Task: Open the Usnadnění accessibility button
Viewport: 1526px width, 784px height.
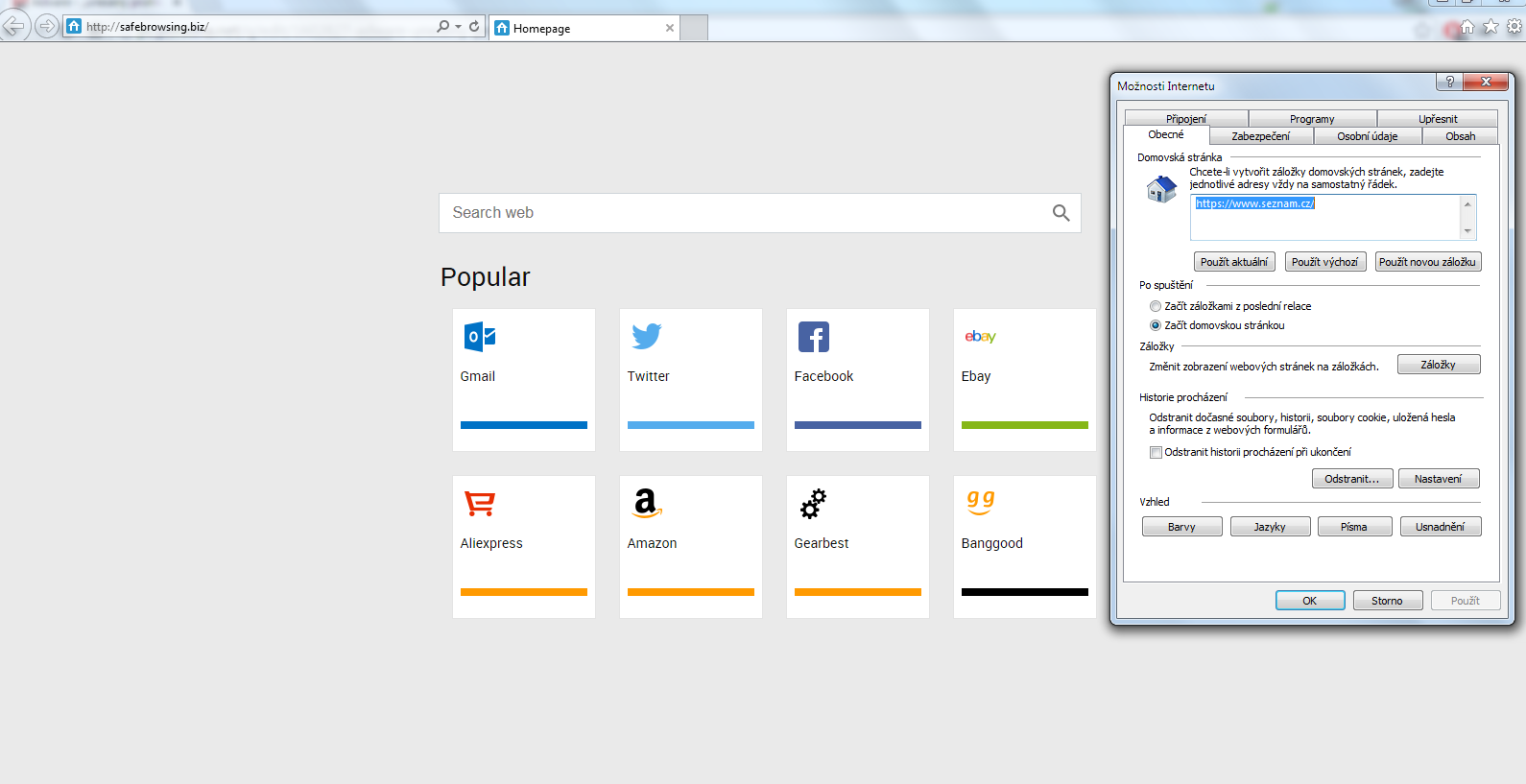Action: coord(1441,527)
